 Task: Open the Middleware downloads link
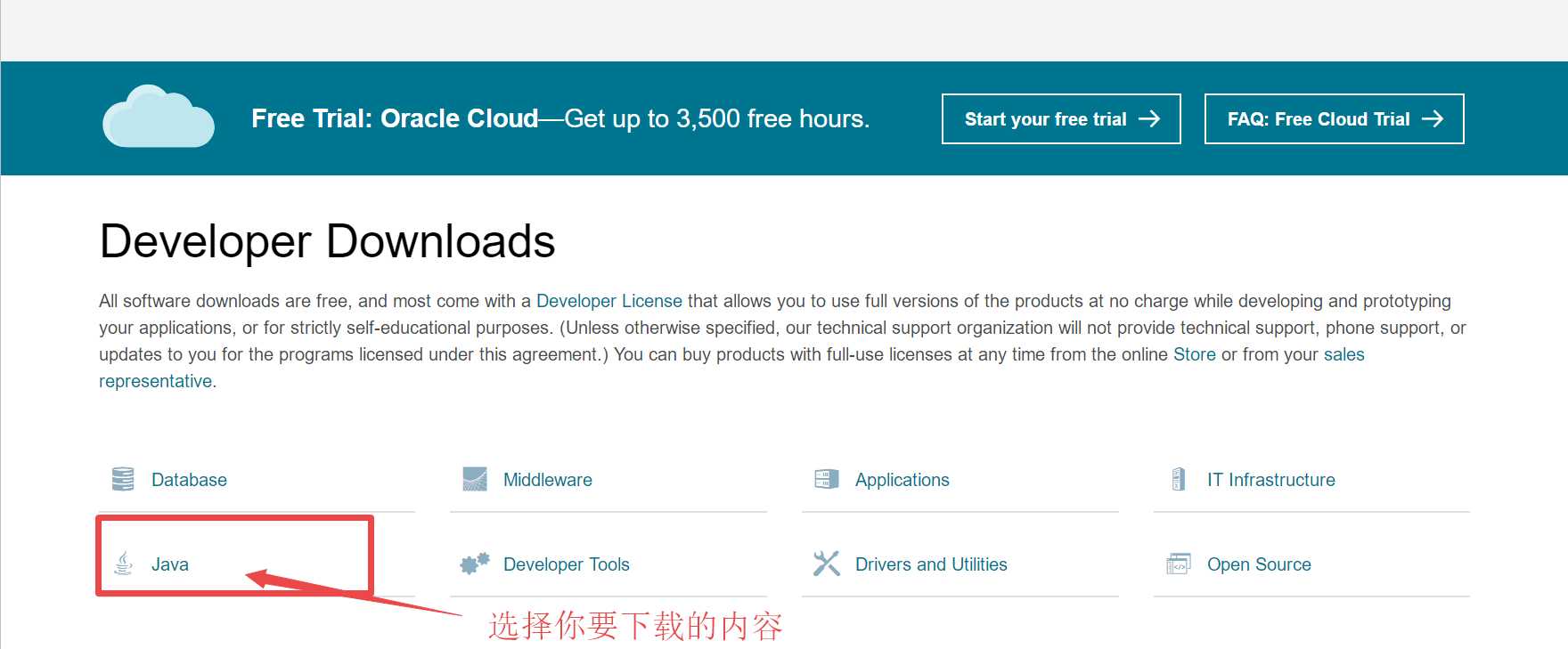click(548, 480)
